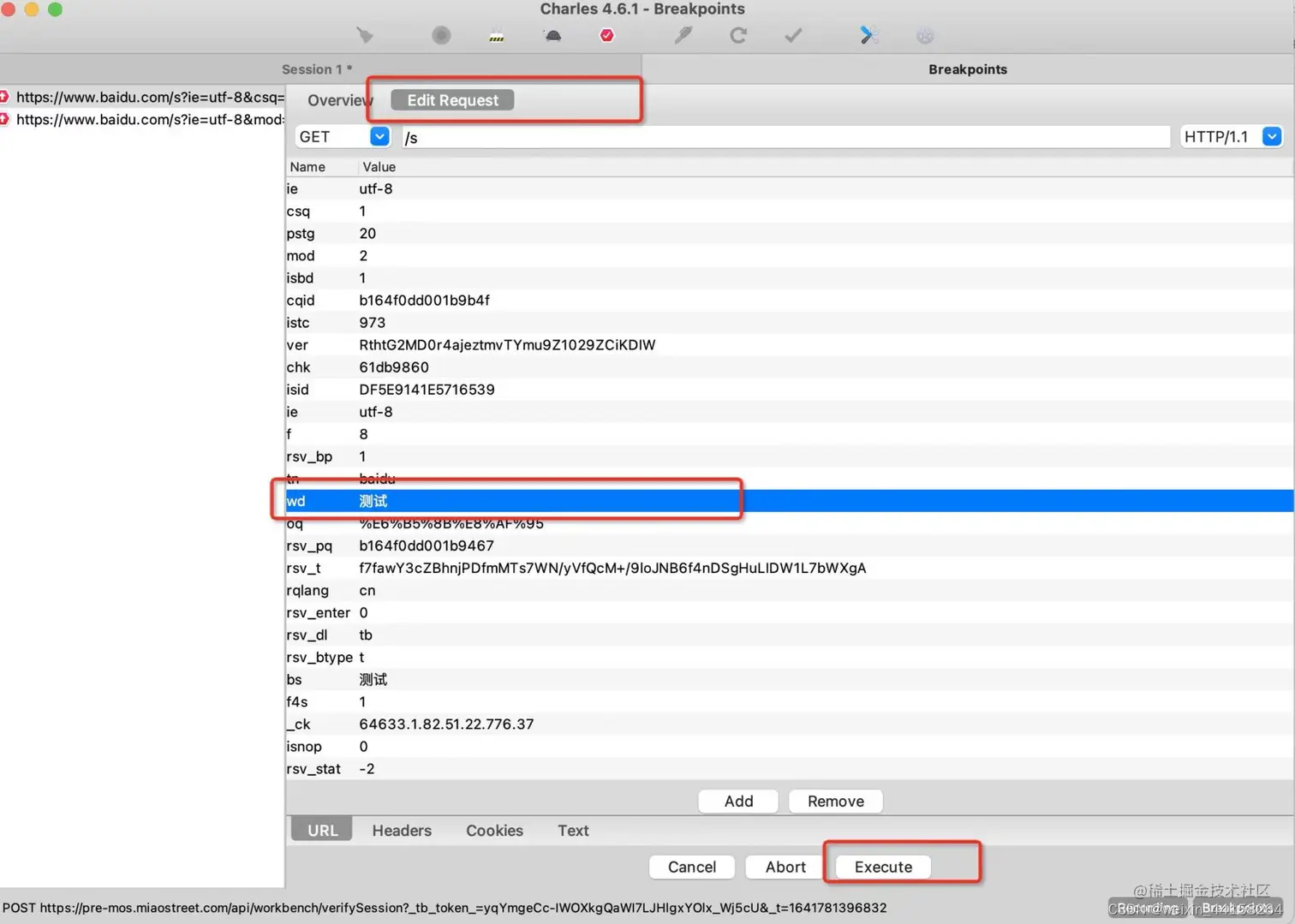This screenshot has width=1295, height=924.
Task: Click cqid value b164f0dd001b9b4f
Action: click(424, 301)
